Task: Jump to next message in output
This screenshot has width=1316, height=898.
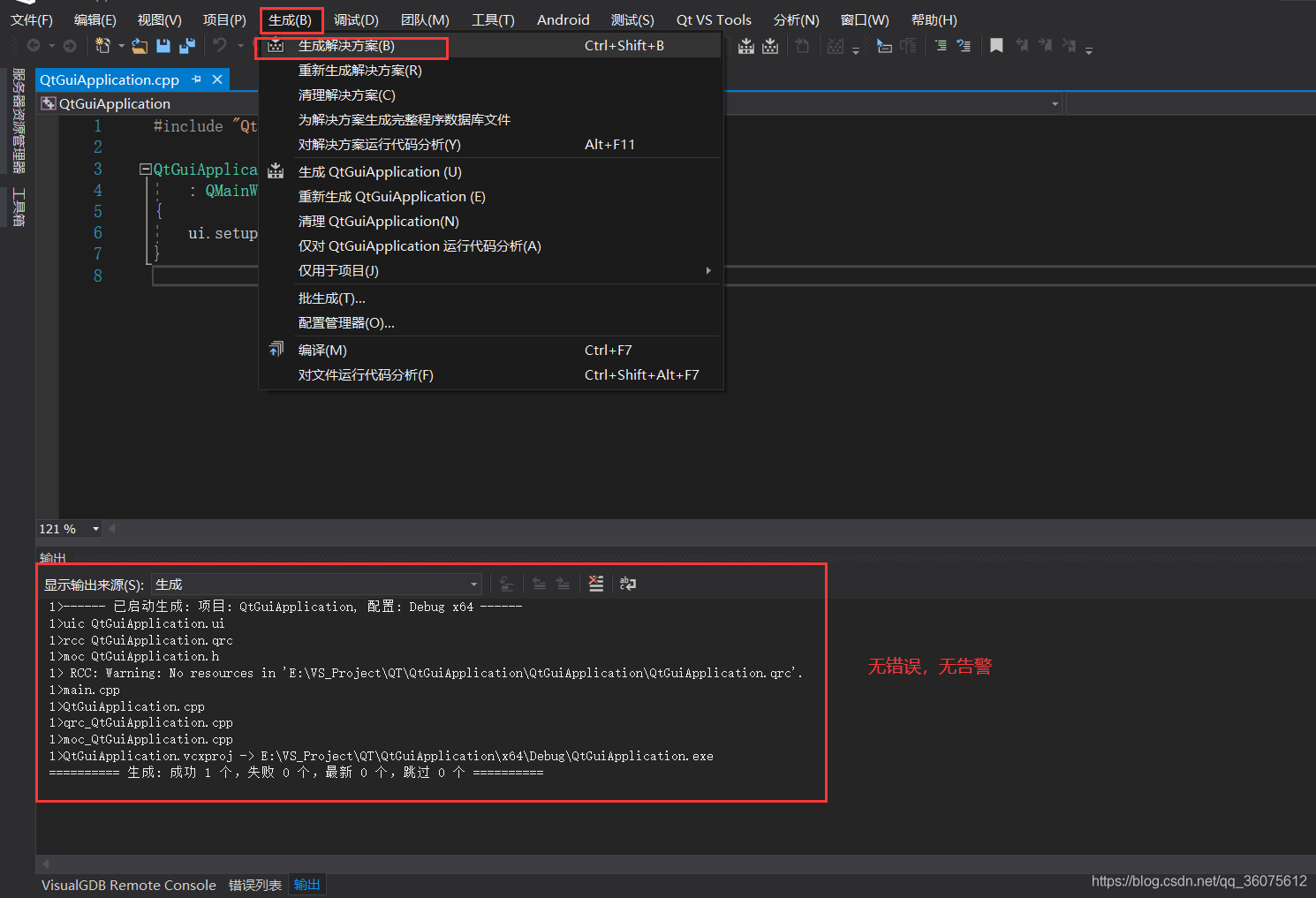Action: click(563, 583)
